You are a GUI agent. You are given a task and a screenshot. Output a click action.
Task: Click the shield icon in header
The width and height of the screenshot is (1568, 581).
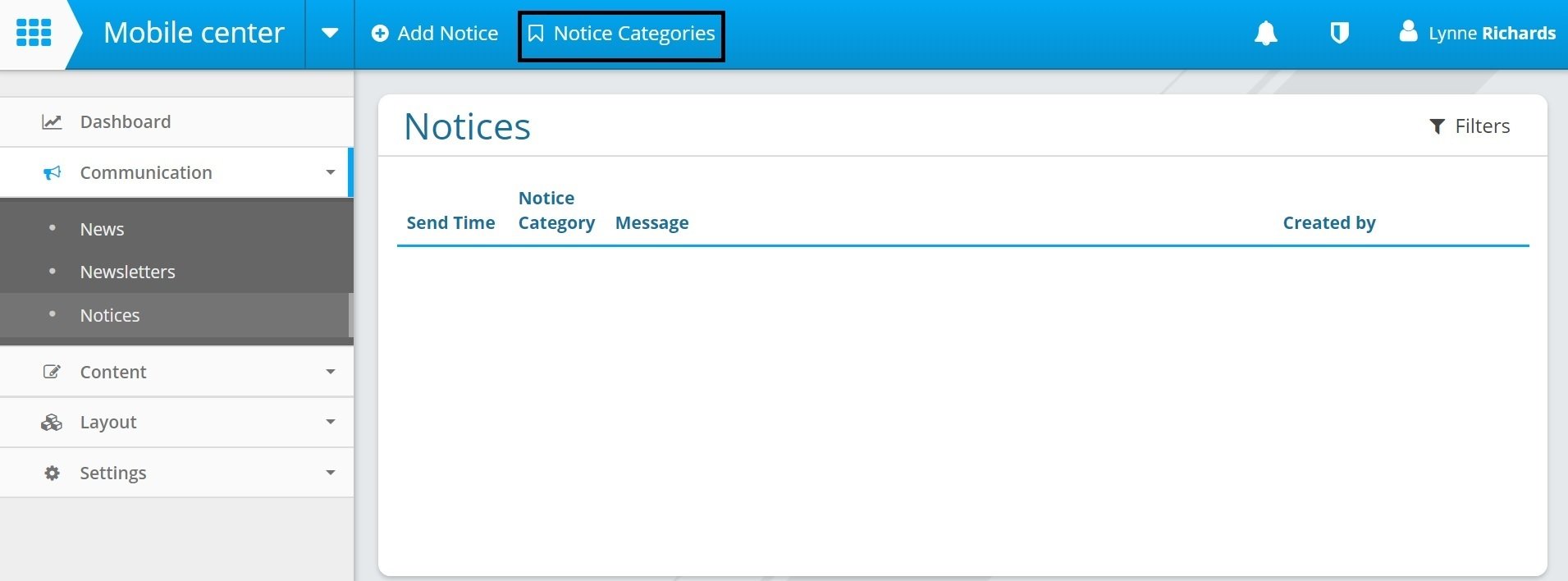1339,33
